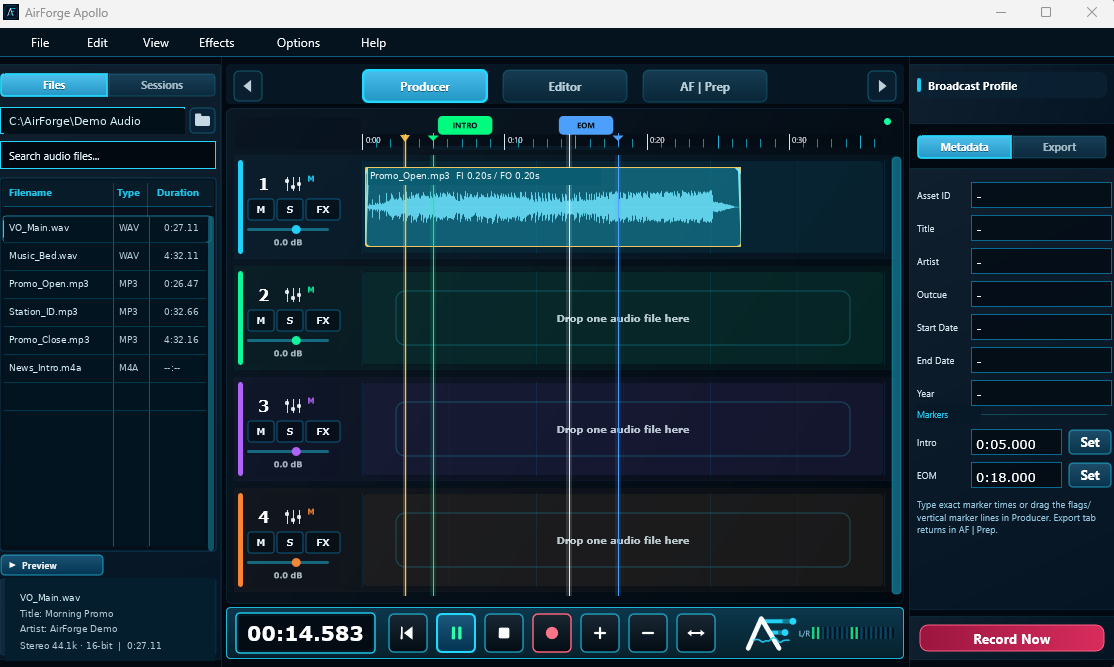The height and width of the screenshot is (667, 1114).
Task: Pause playback in transport bar
Action: coord(456,633)
